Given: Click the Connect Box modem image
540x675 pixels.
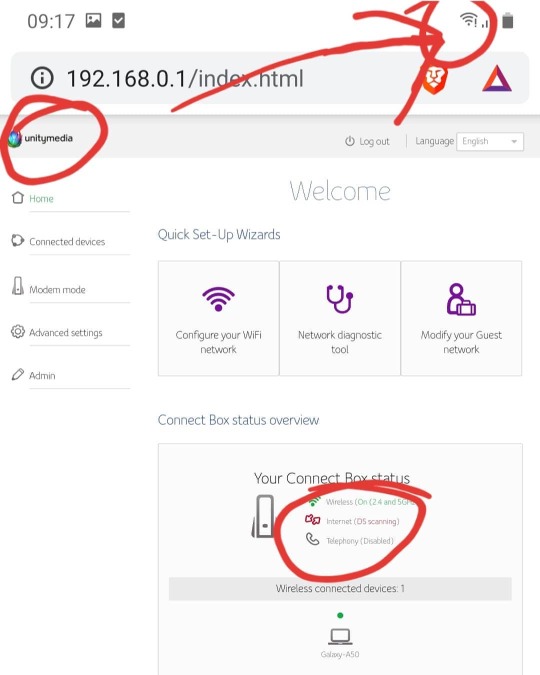Looking at the screenshot, I should [x=263, y=516].
